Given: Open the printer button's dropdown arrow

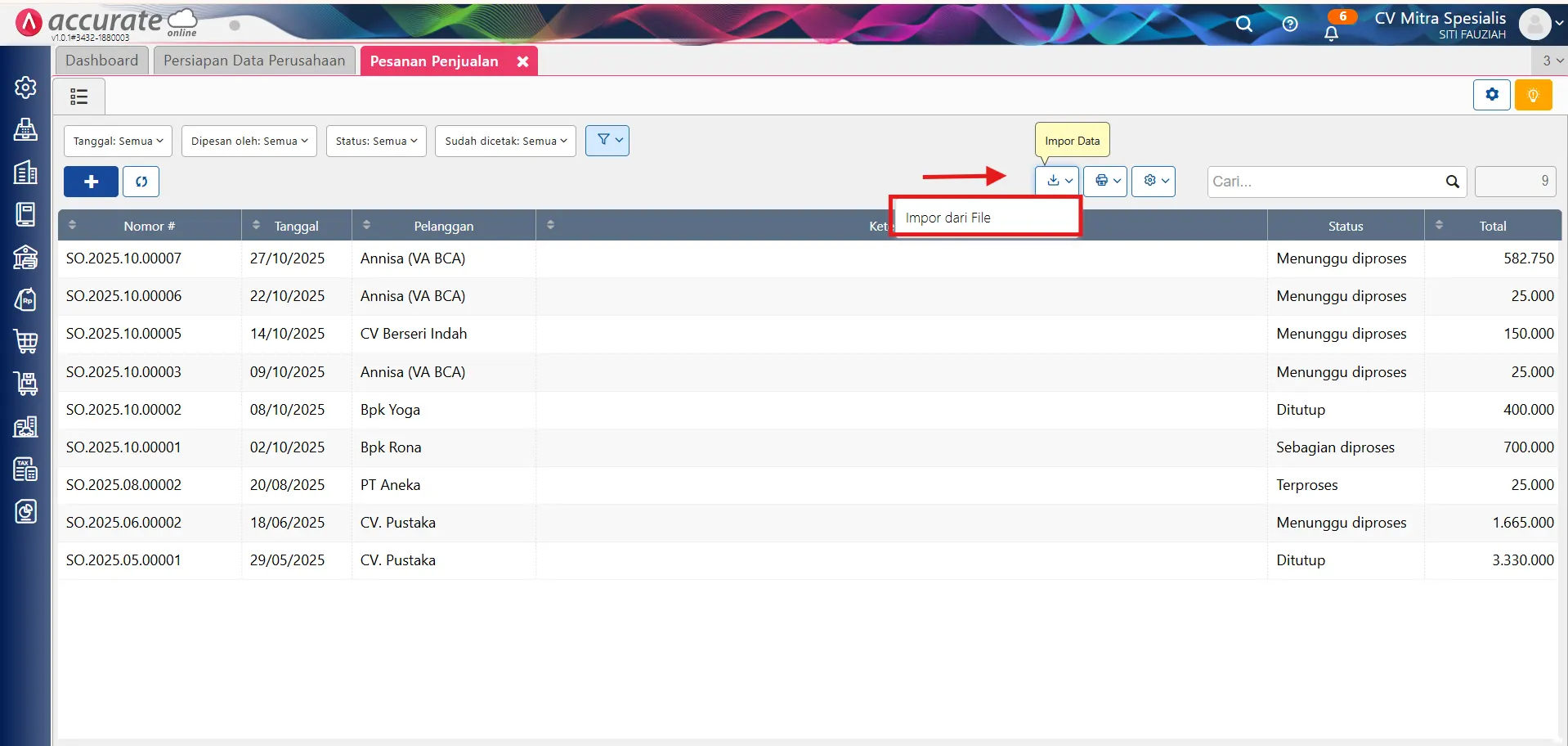Looking at the screenshot, I should point(1116,181).
